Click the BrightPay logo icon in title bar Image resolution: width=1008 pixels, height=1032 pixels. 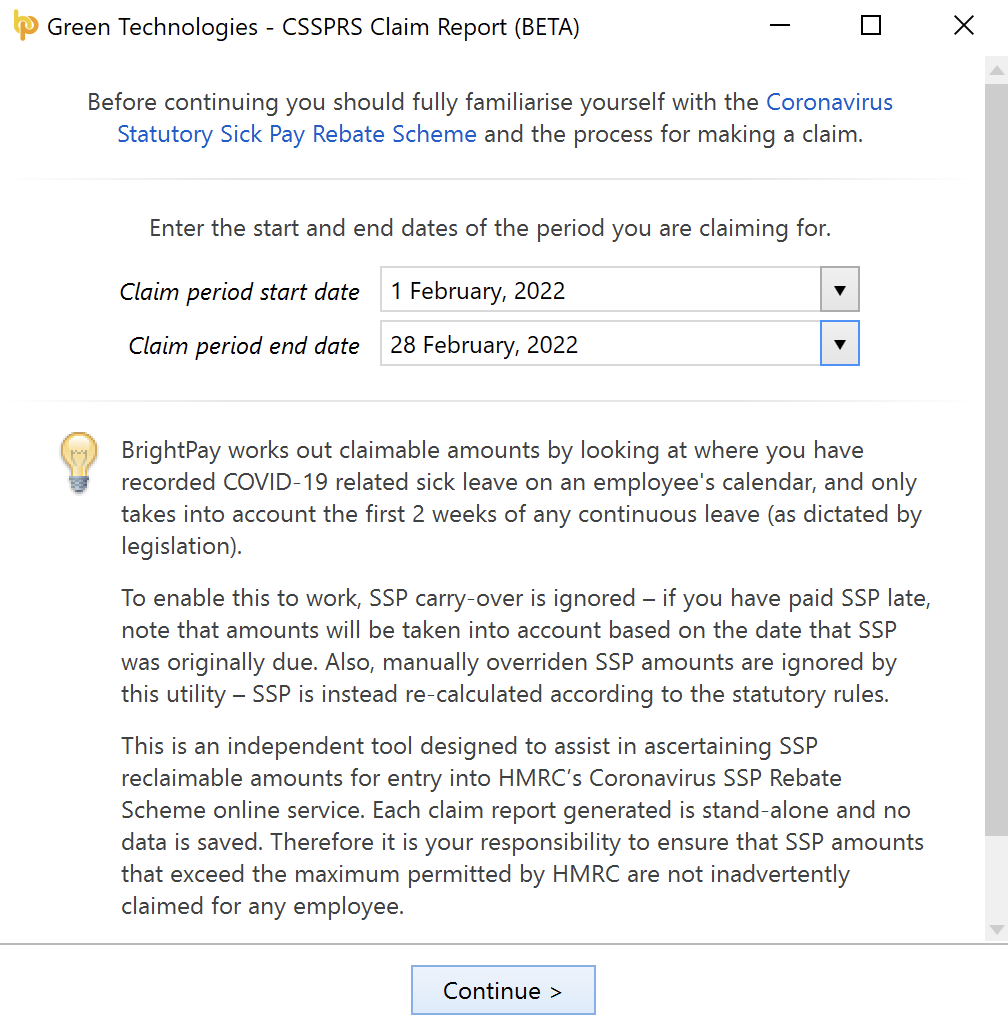(25, 26)
